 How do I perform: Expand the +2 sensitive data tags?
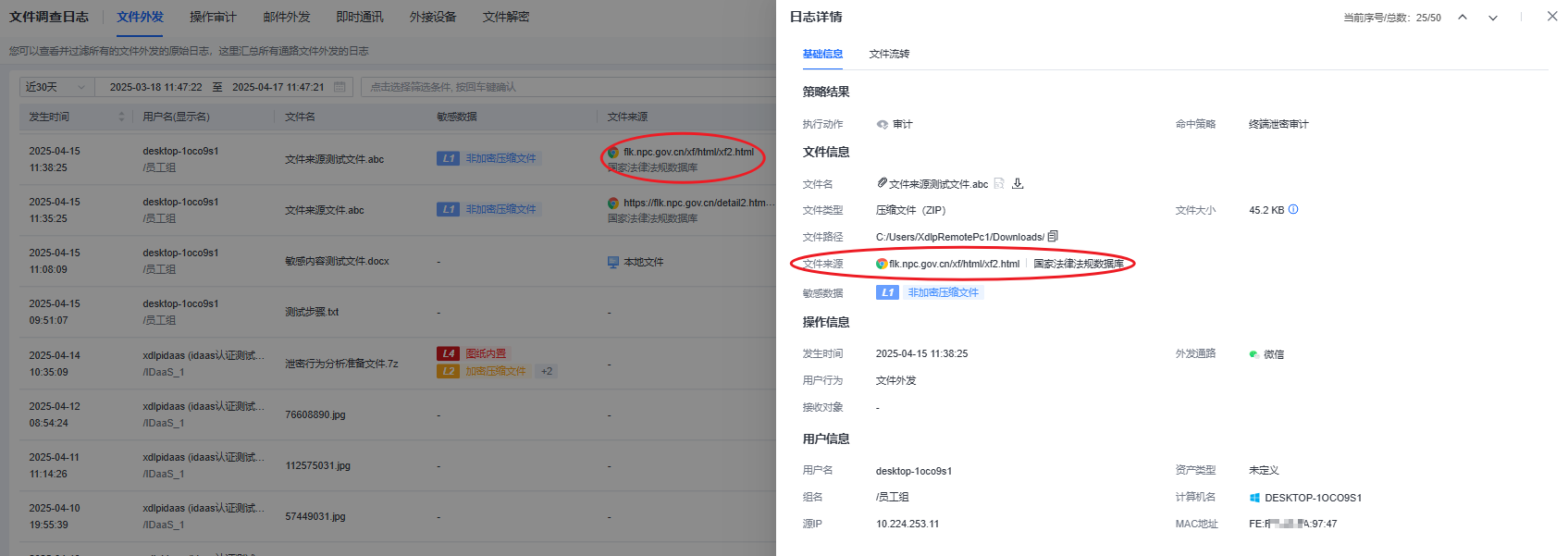click(x=547, y=371)
